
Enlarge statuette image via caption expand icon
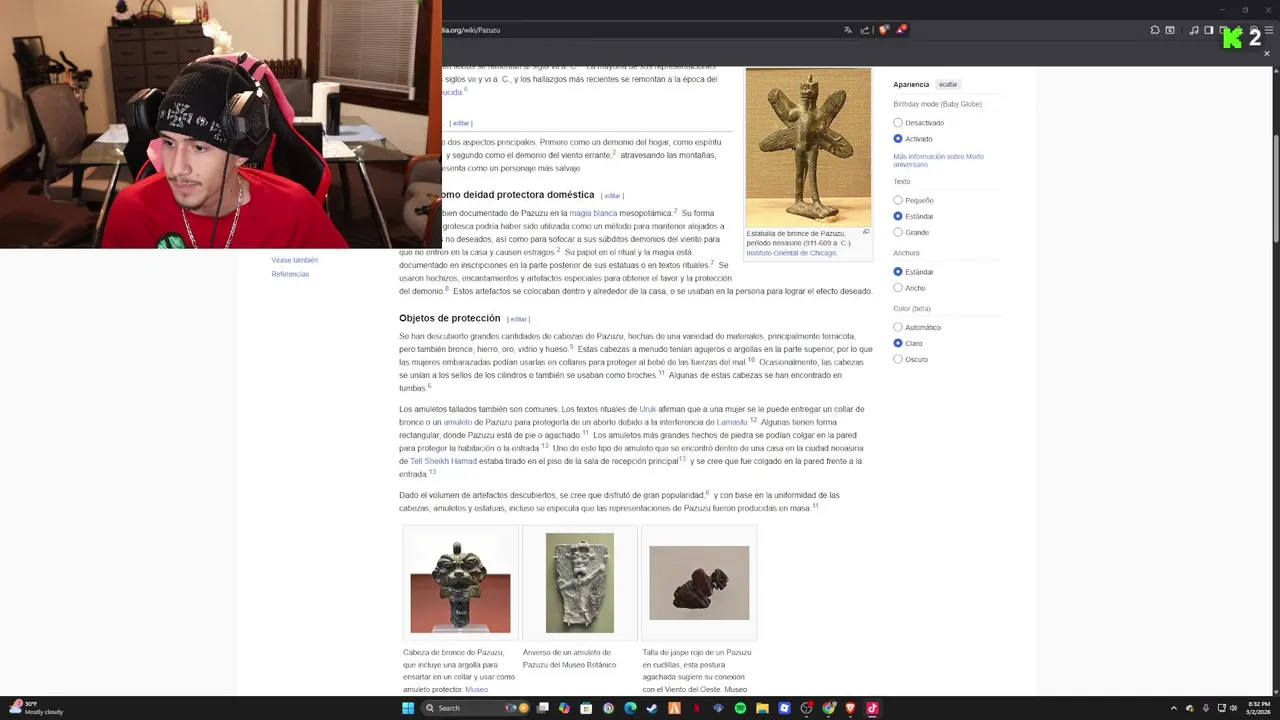click(866, 232)
